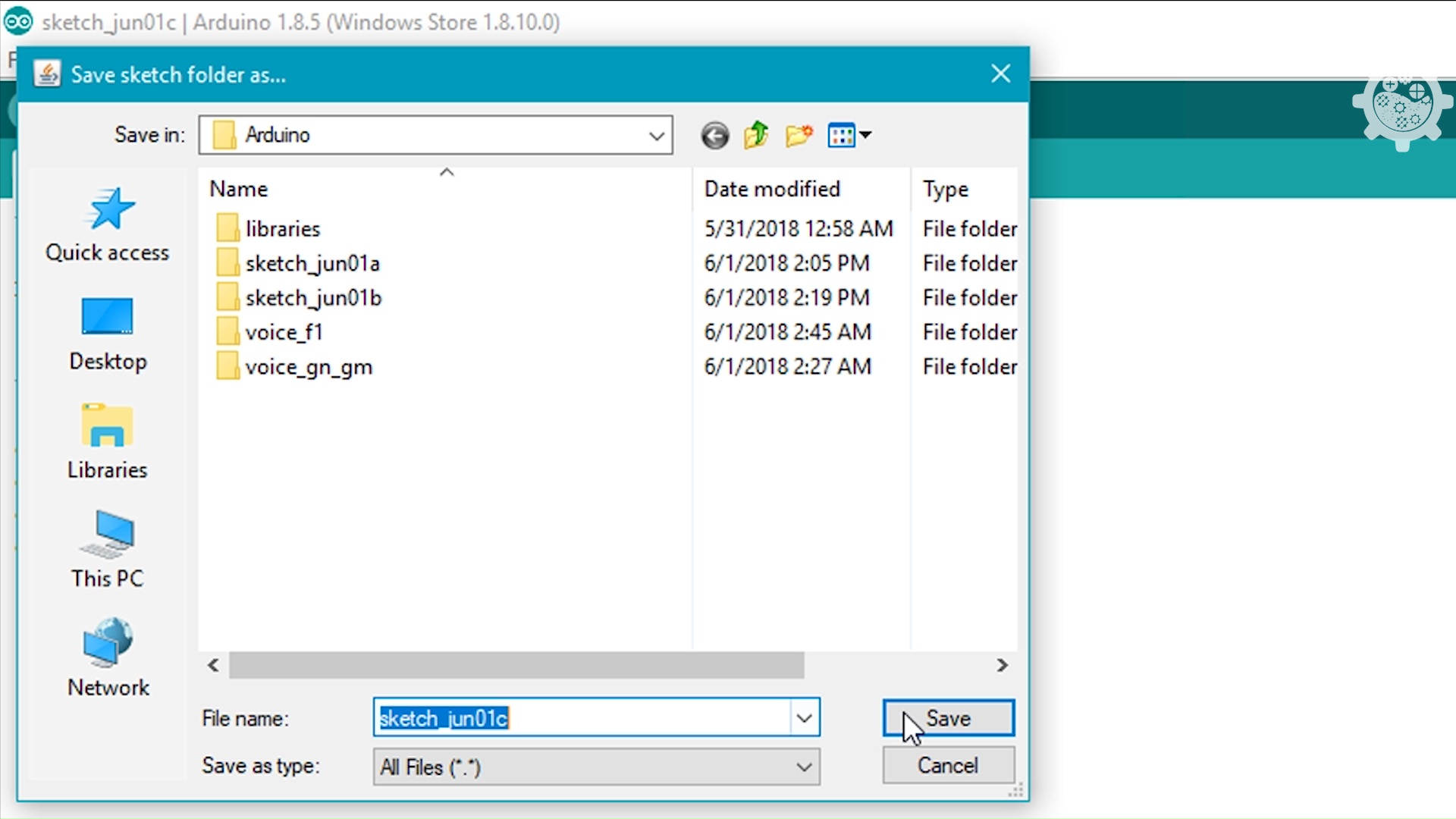Click the File name text field
The height and width of the screenshot is (819, 1456).
point(582,718)
